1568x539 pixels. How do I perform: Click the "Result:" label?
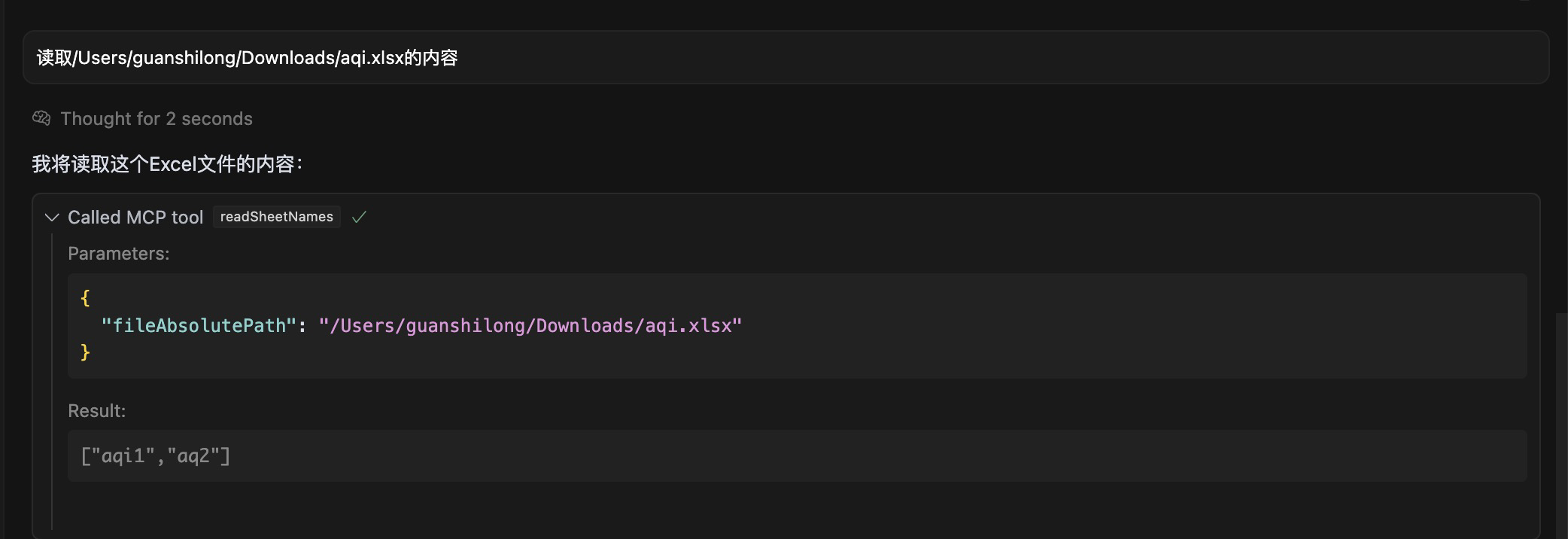click(97, 411)
